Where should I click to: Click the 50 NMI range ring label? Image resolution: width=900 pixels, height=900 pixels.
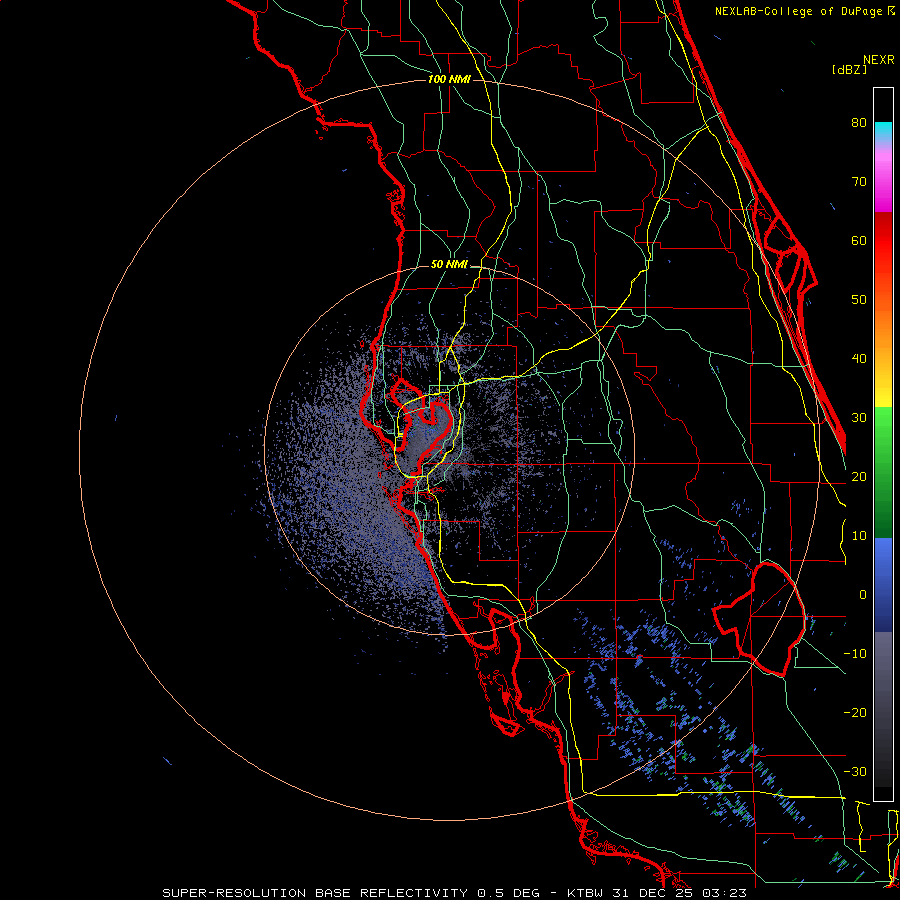pyautogui.click(x=449, y=265)
